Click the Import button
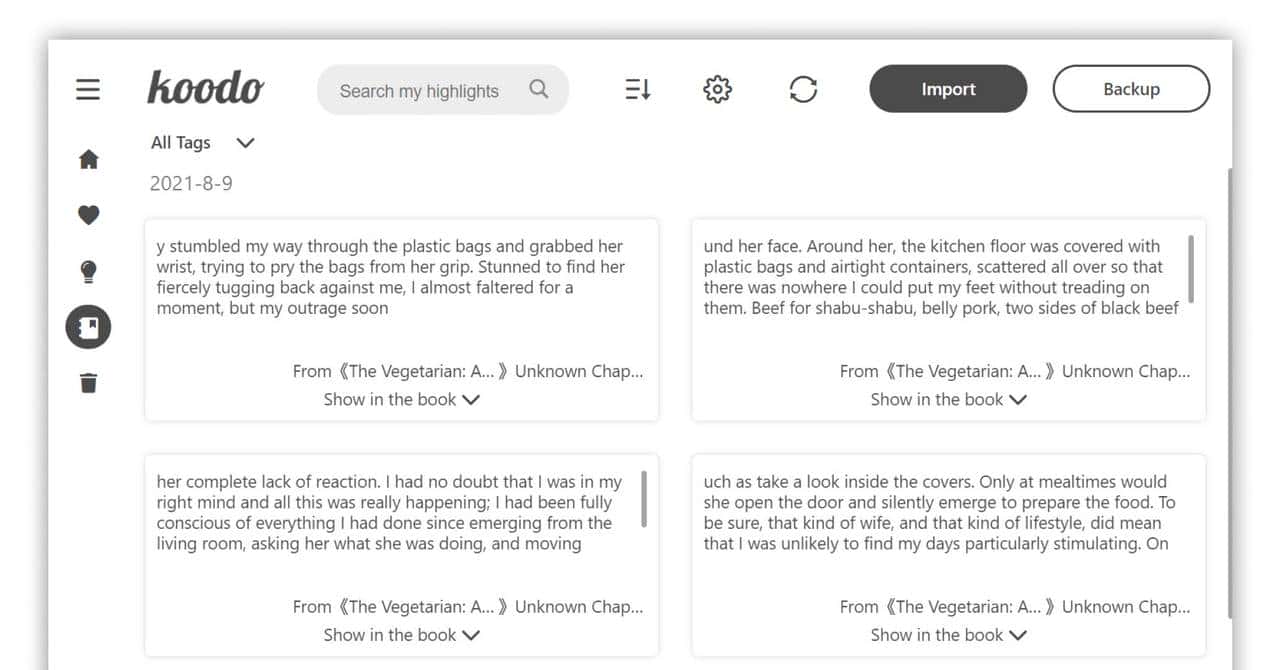Screen dimensions: 1280x670 (x=948, y=89)
